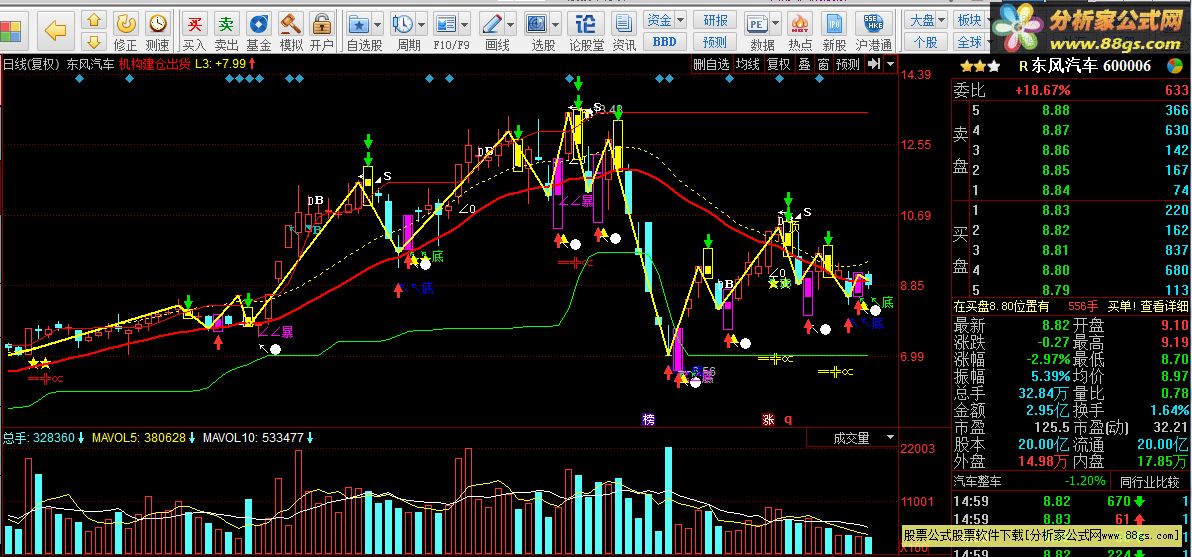Click the skip-to-end arrow icon in chart toolbar

tap(874, 64)
